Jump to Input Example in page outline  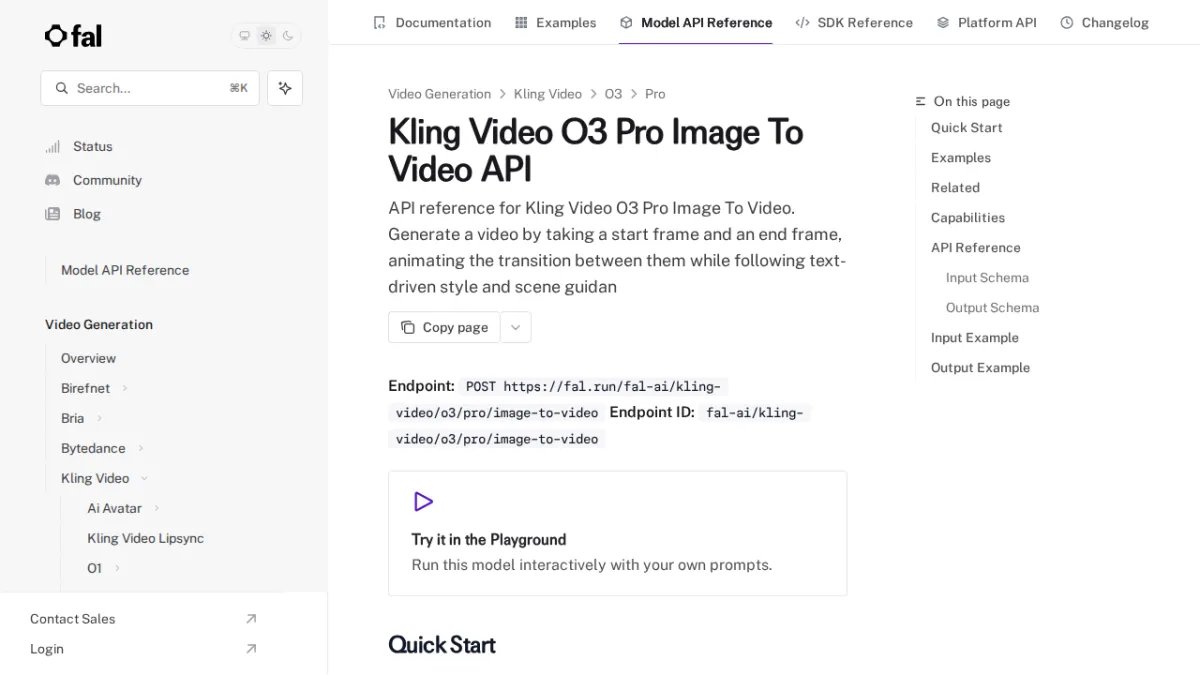tap(975, 338)
